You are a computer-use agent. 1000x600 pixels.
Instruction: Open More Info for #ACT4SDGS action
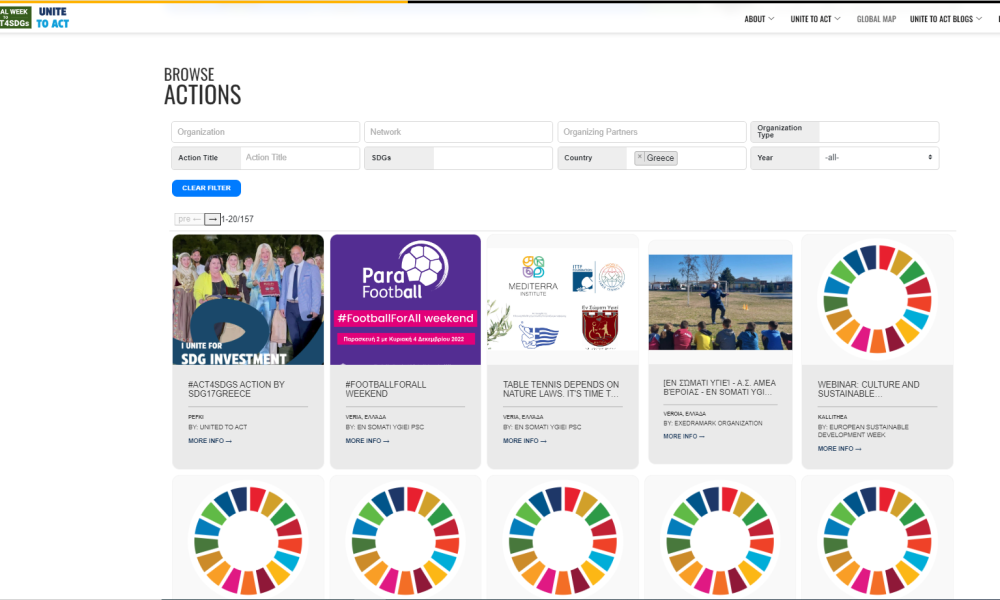point(210,441)
